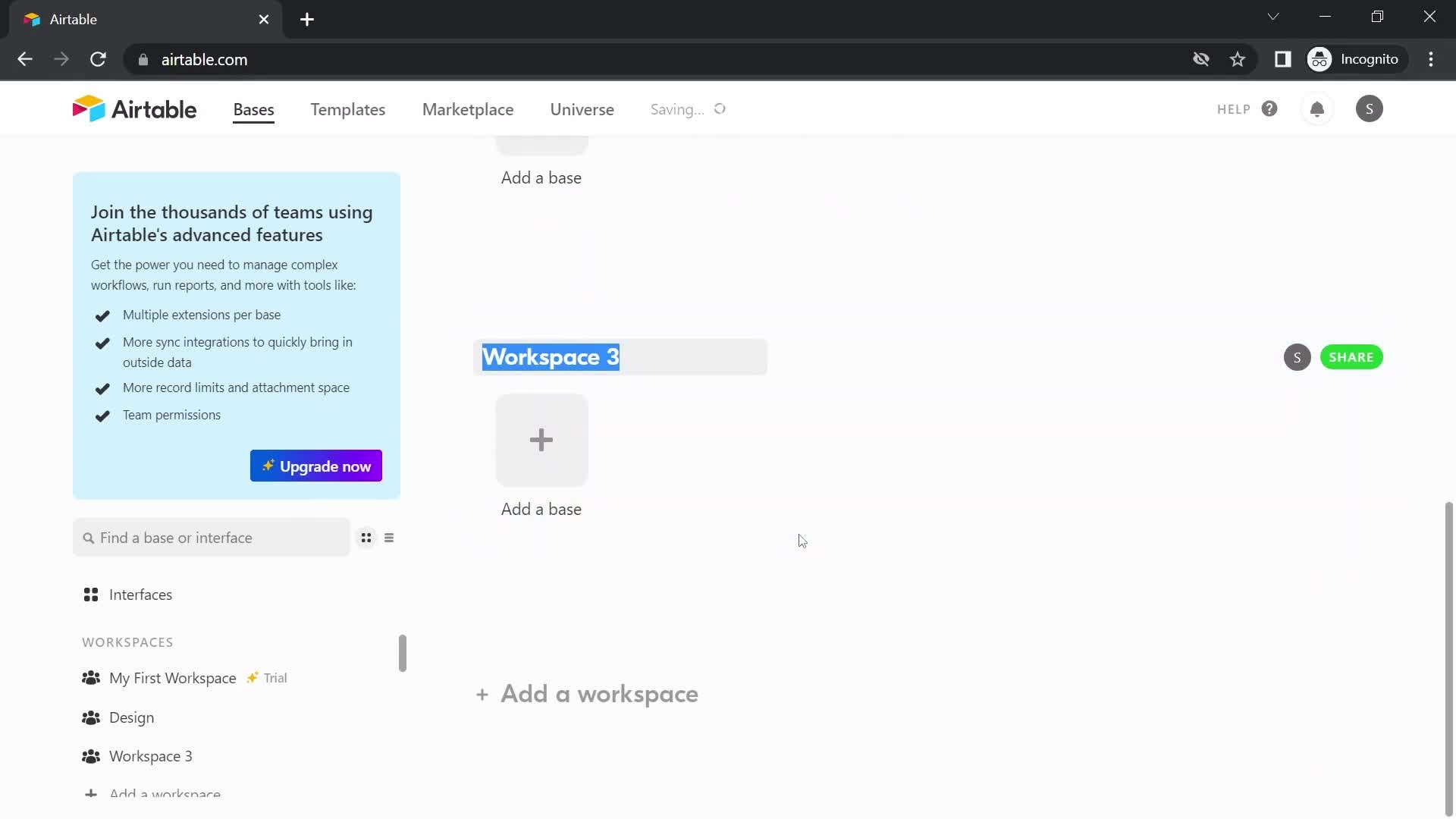The image size is (1456, 819).
Task: Click the multiple extensions checkbox feature
Action: pyautogui.click(x=102, y=315)
